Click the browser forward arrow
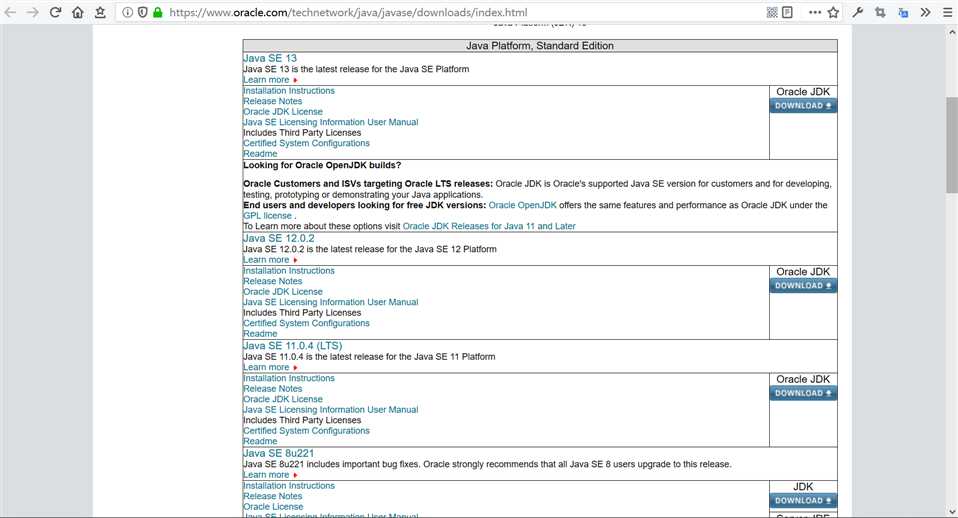 (x=32, y=12)
